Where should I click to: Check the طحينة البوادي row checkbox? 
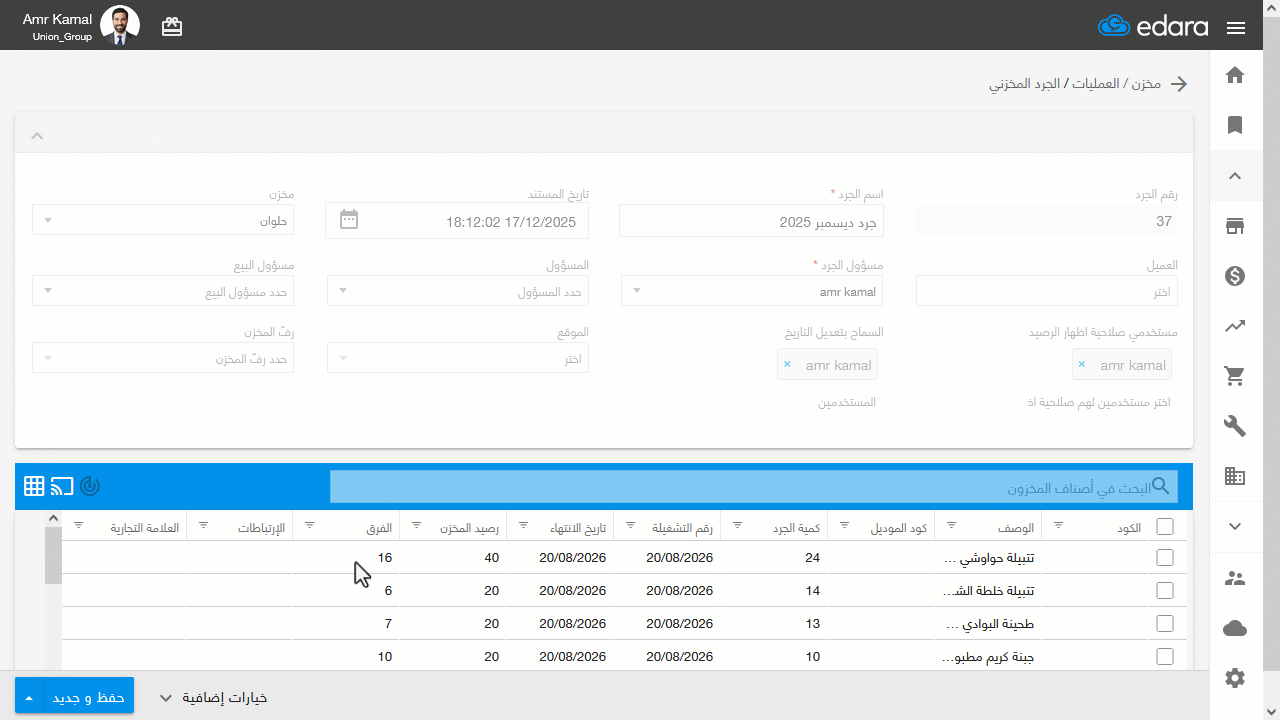(1165, 623)
